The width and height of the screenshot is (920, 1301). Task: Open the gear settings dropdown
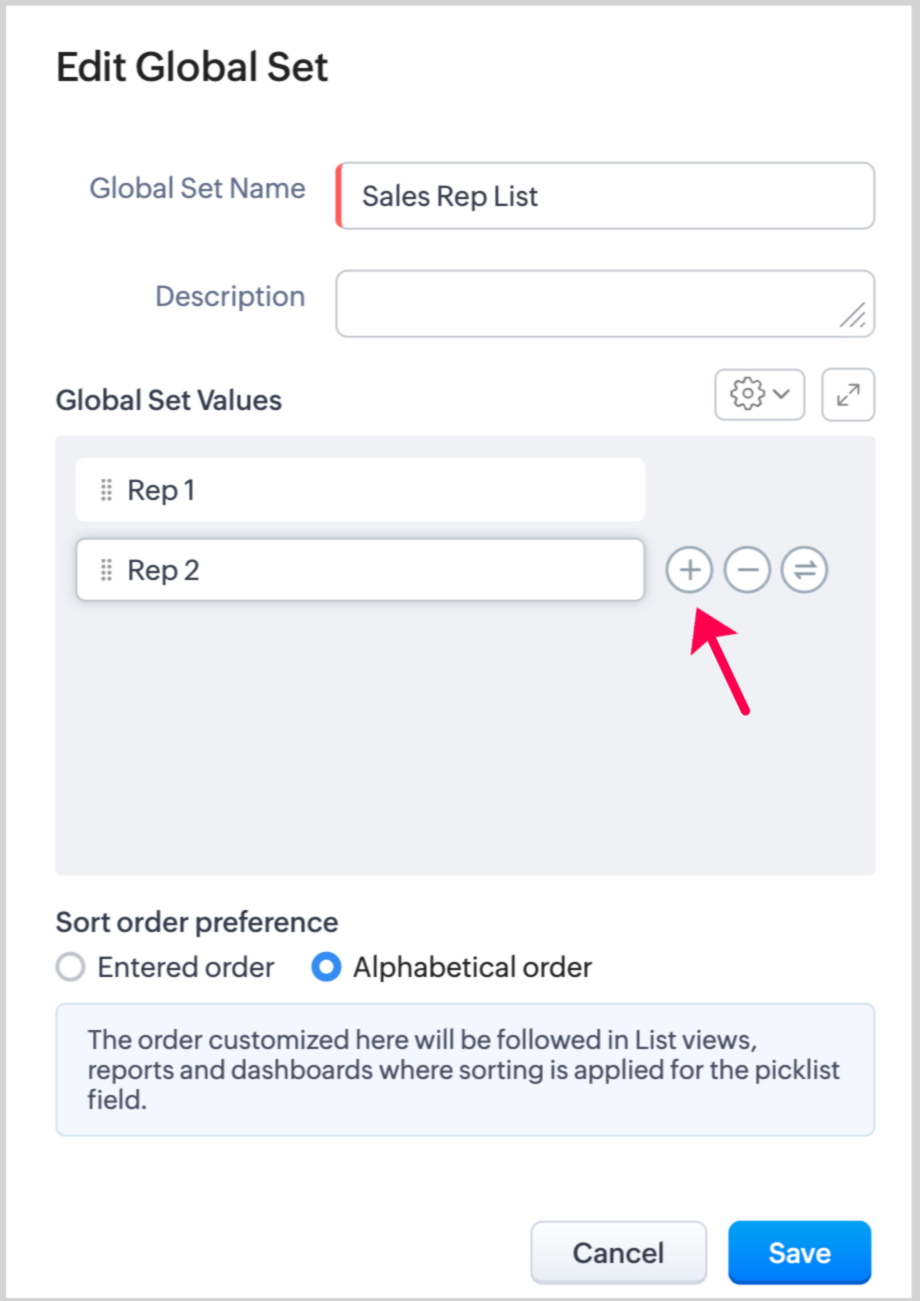(759, 395)
